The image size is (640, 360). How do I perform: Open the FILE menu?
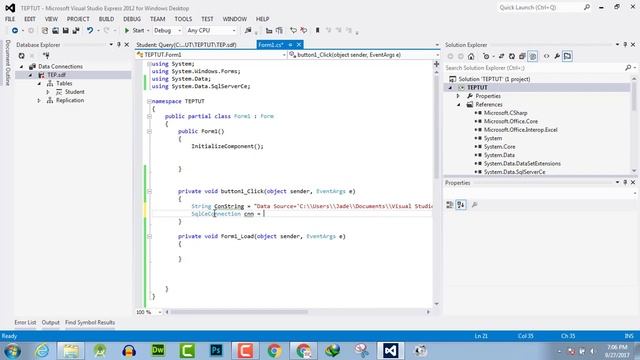[x=10, y=19]
